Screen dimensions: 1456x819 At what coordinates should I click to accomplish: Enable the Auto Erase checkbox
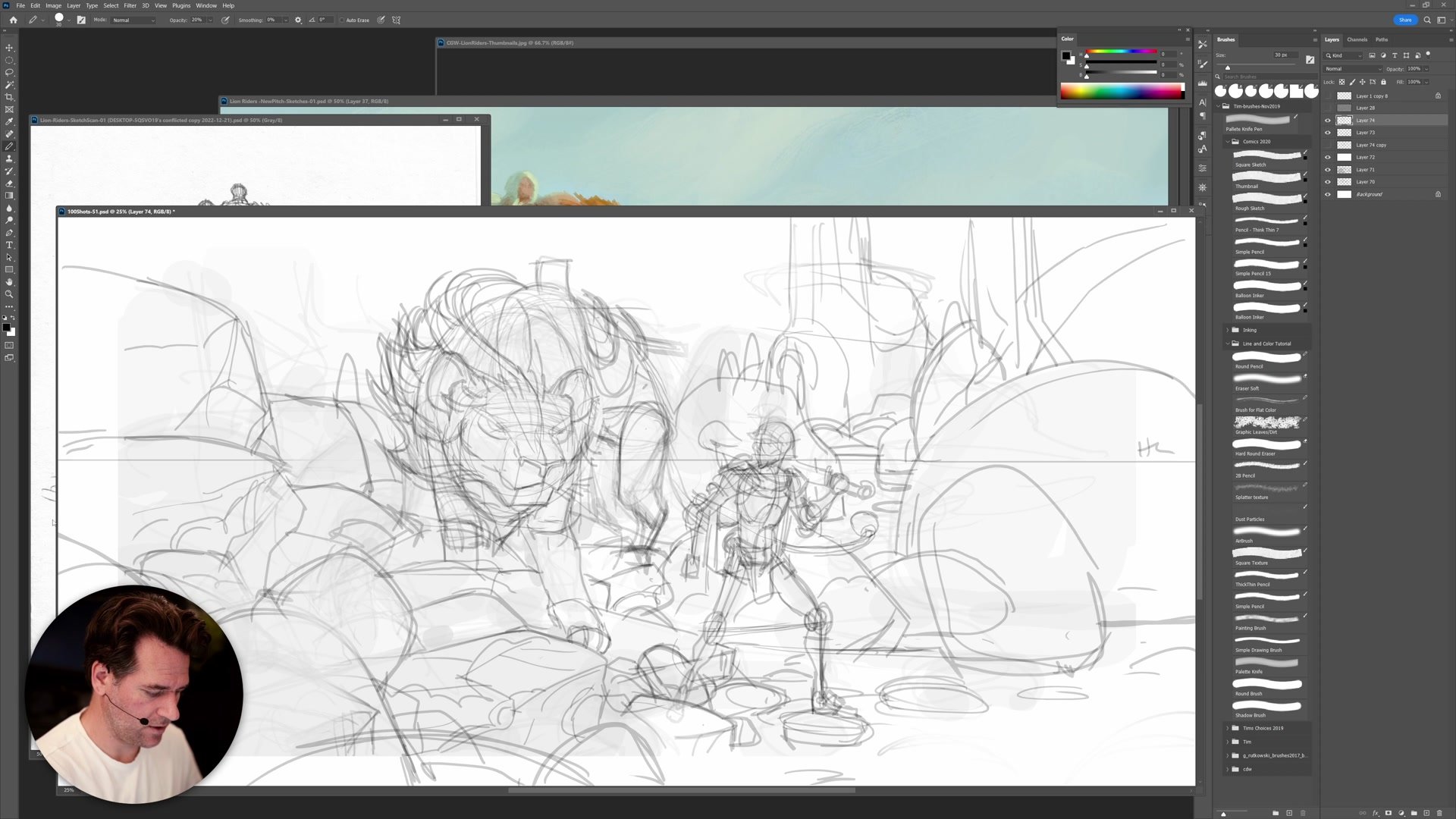[342, 20]
